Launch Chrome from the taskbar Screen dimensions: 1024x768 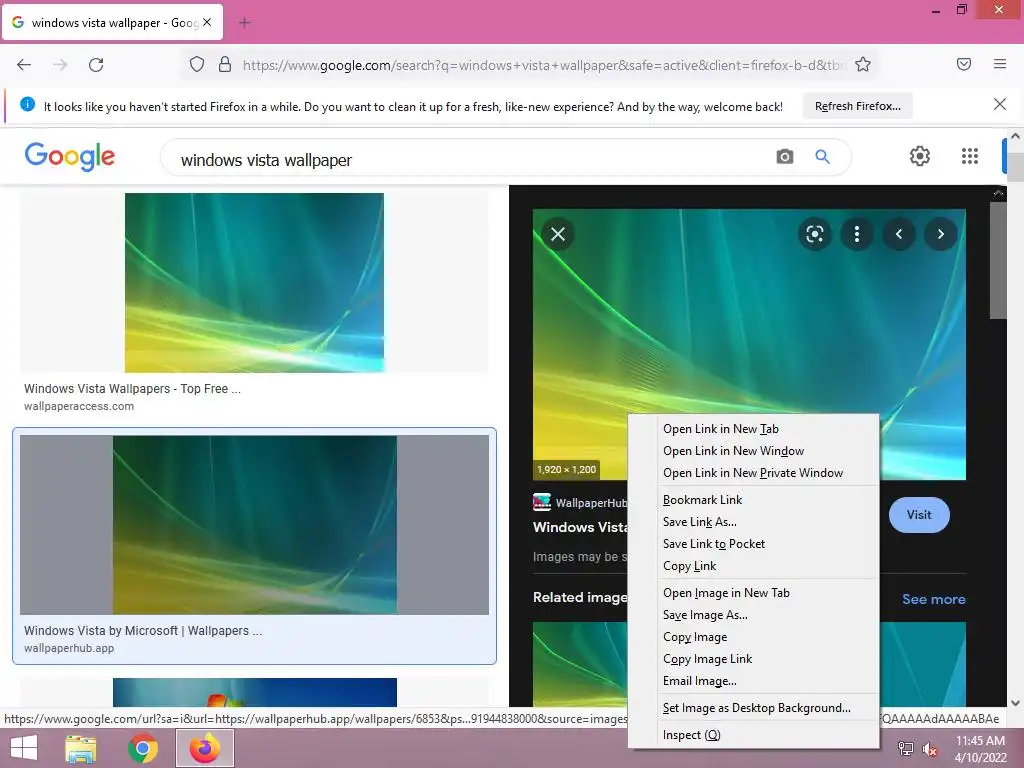142,748
